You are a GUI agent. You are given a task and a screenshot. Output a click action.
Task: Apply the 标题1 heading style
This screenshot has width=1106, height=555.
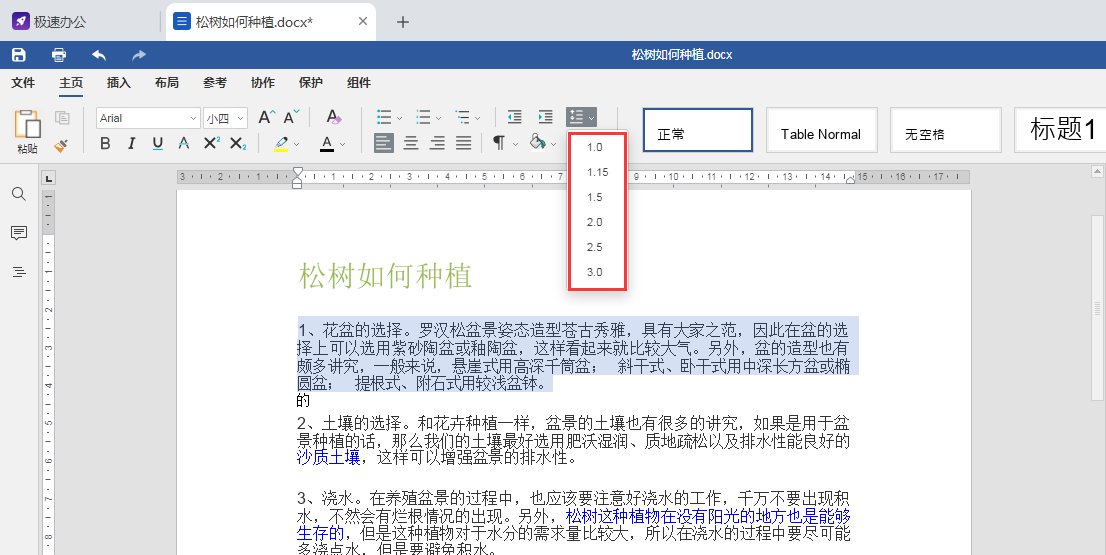(1062, 129)
